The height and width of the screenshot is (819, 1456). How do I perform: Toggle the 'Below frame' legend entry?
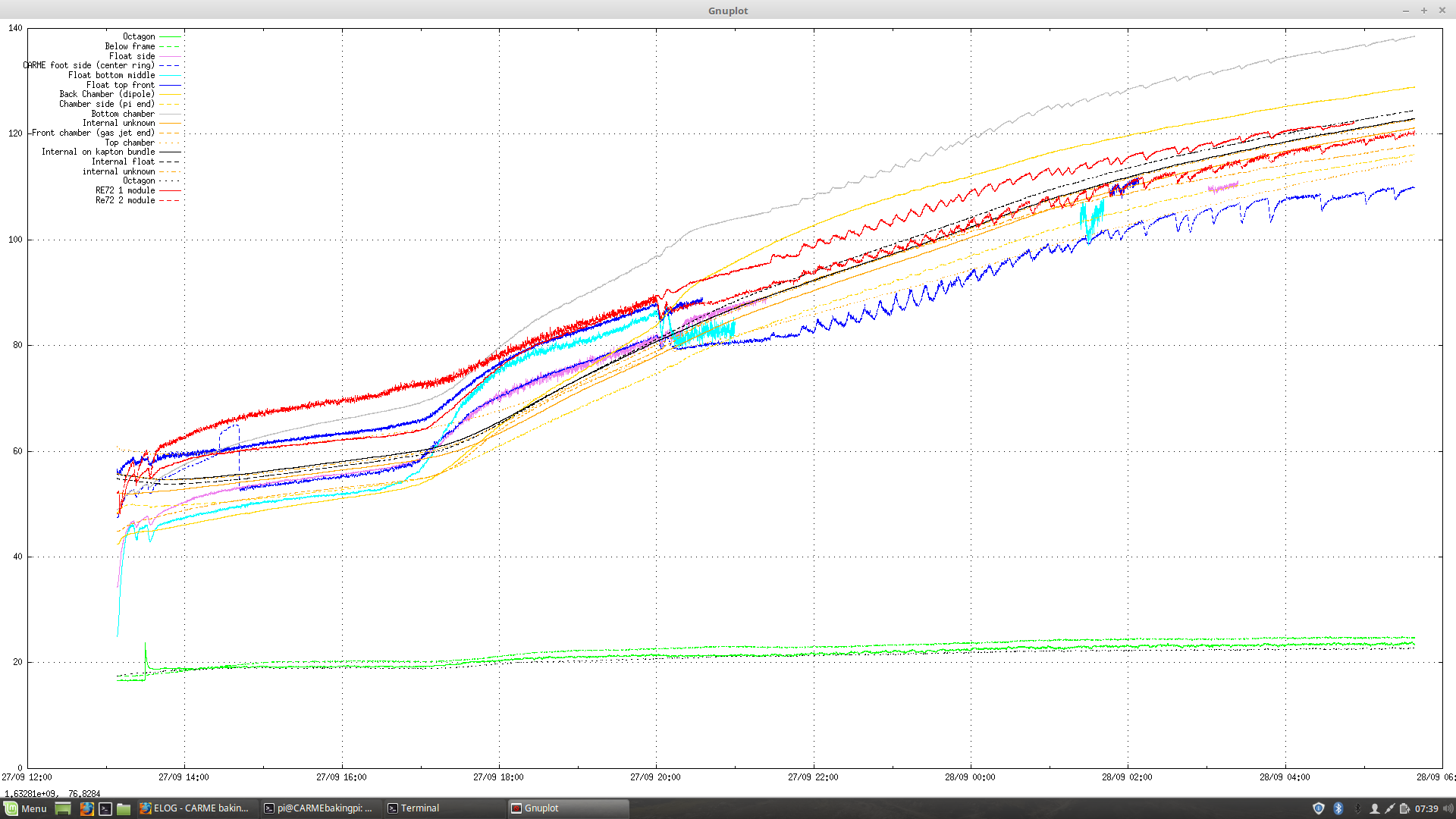130,46
